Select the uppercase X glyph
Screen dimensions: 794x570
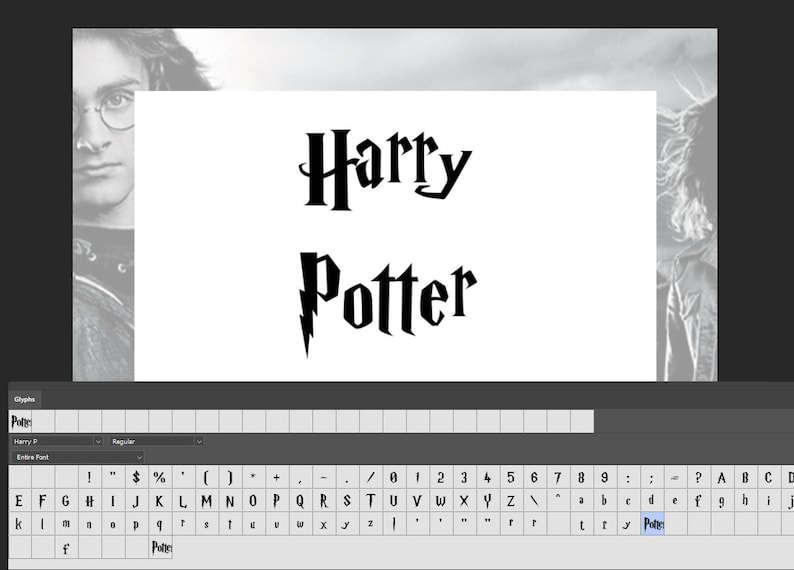[x=464, y=501]
